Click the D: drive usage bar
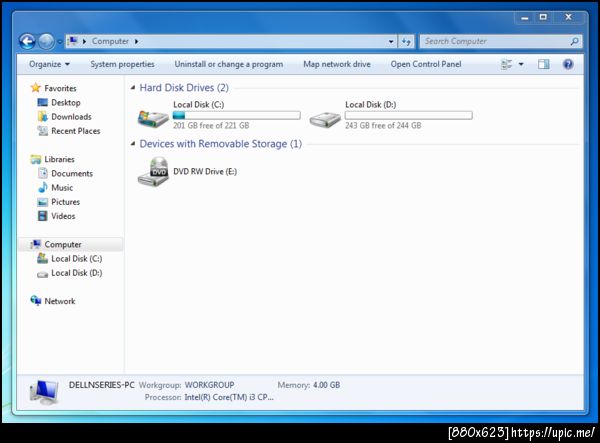600x443 pixels. coord(409,115)
